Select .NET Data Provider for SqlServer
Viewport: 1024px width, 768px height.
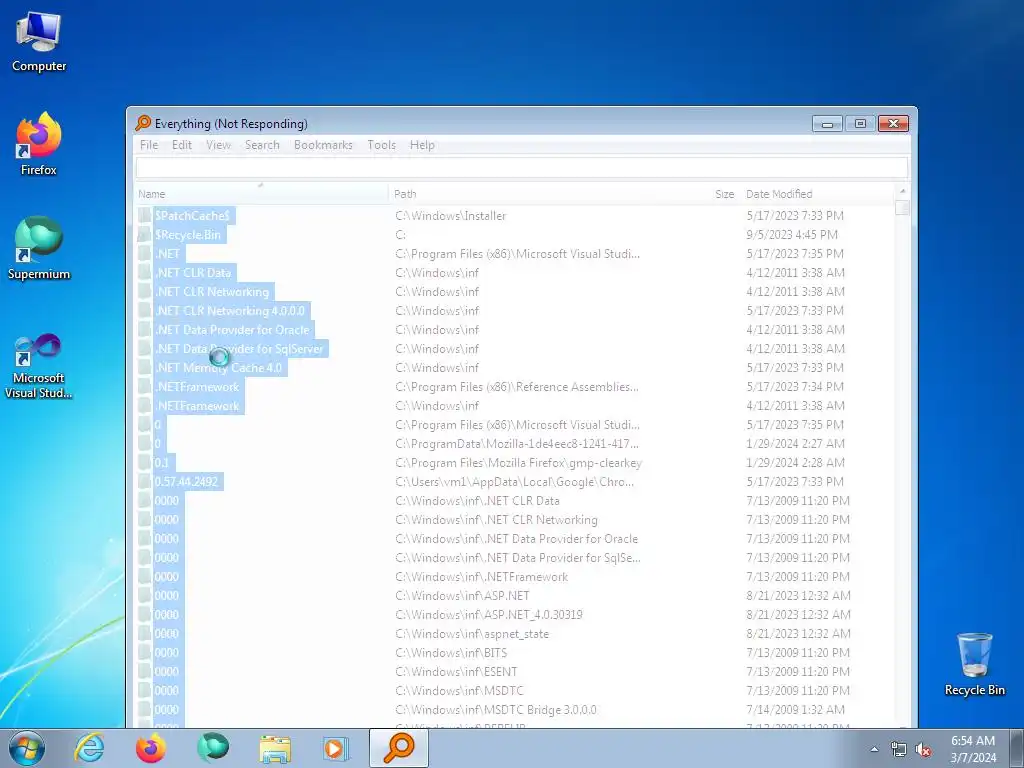239,348
